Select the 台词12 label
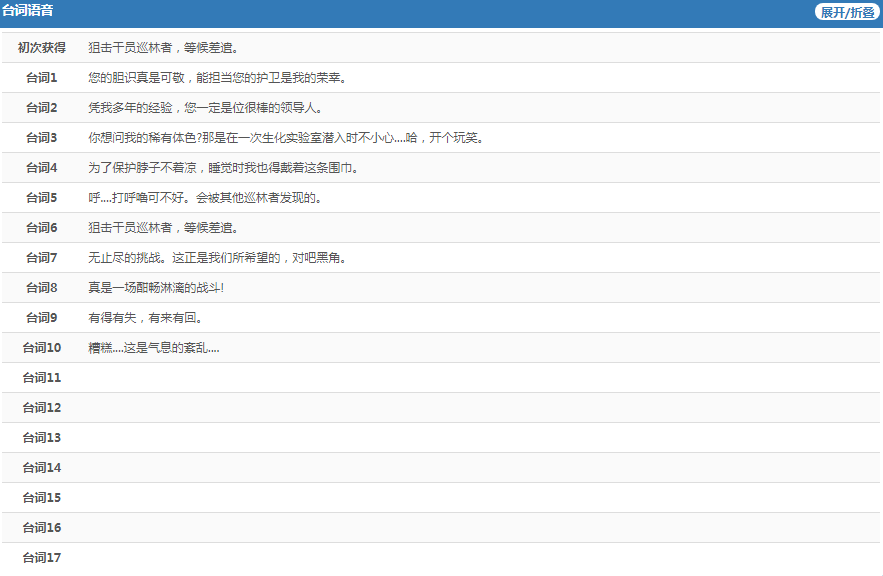This screenshot has height=576, width=883. tap(42, 408)
